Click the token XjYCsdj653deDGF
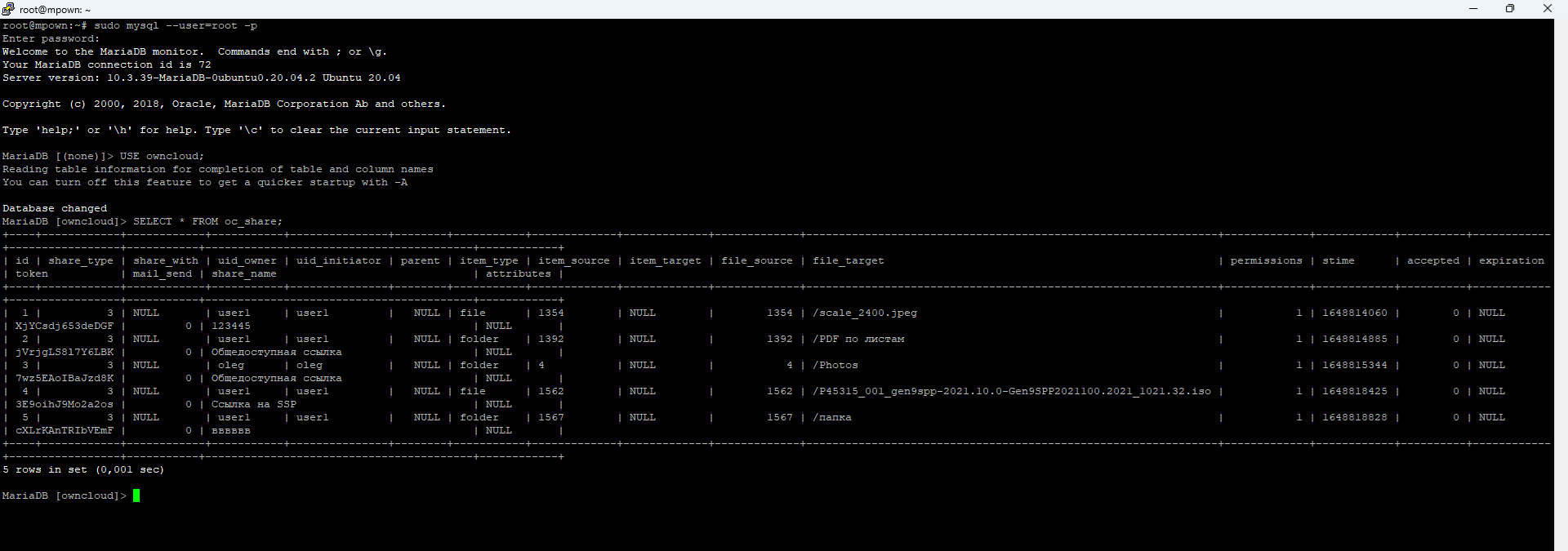This screenshot has width=1568, height=551. point(65,326)
